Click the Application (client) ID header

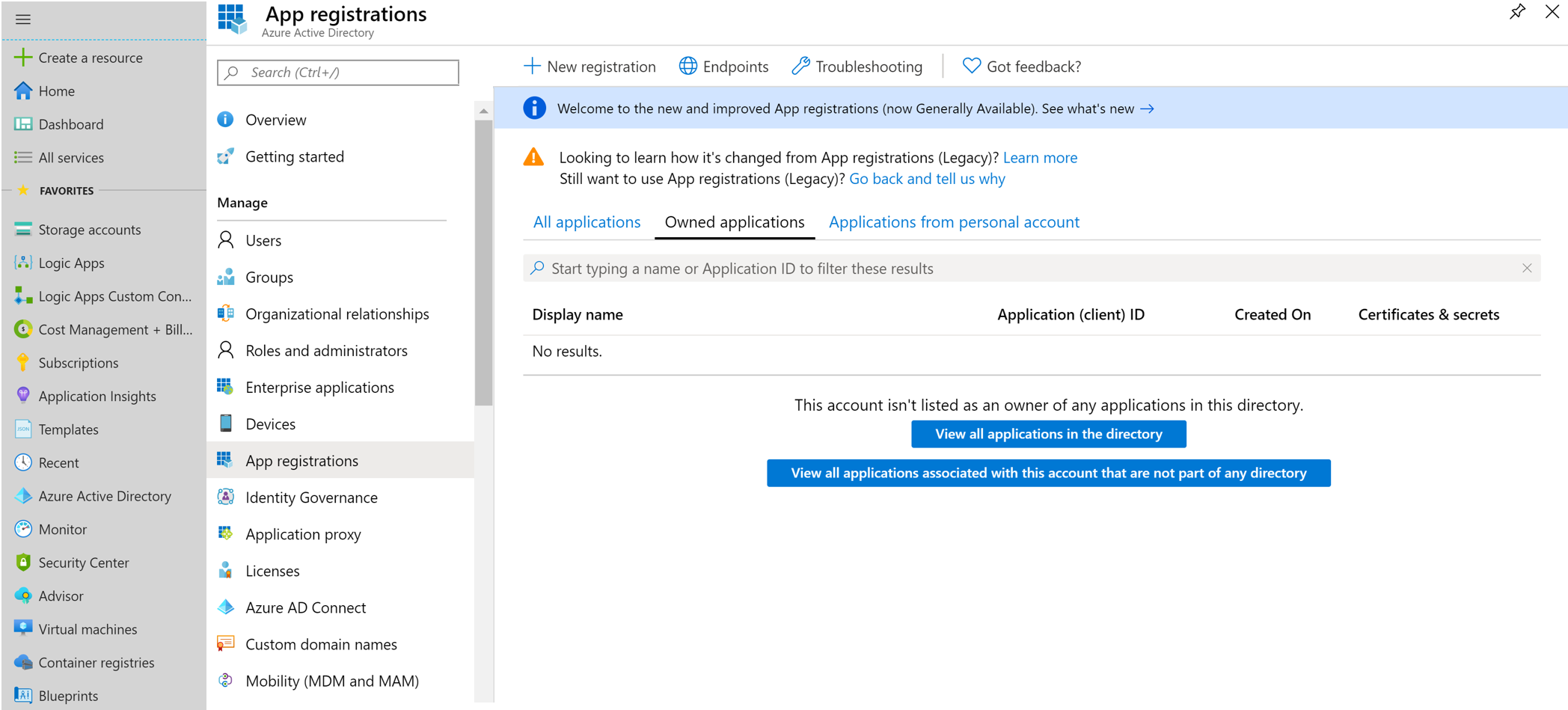(1071, 315)
